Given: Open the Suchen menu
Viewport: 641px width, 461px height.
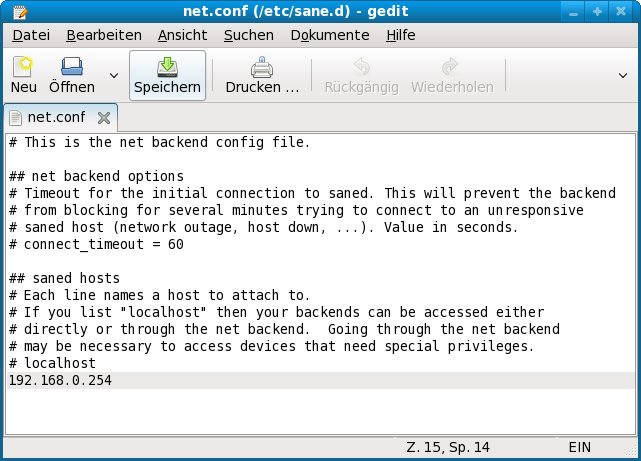Looking at the screenshot, I should [248, 35].
